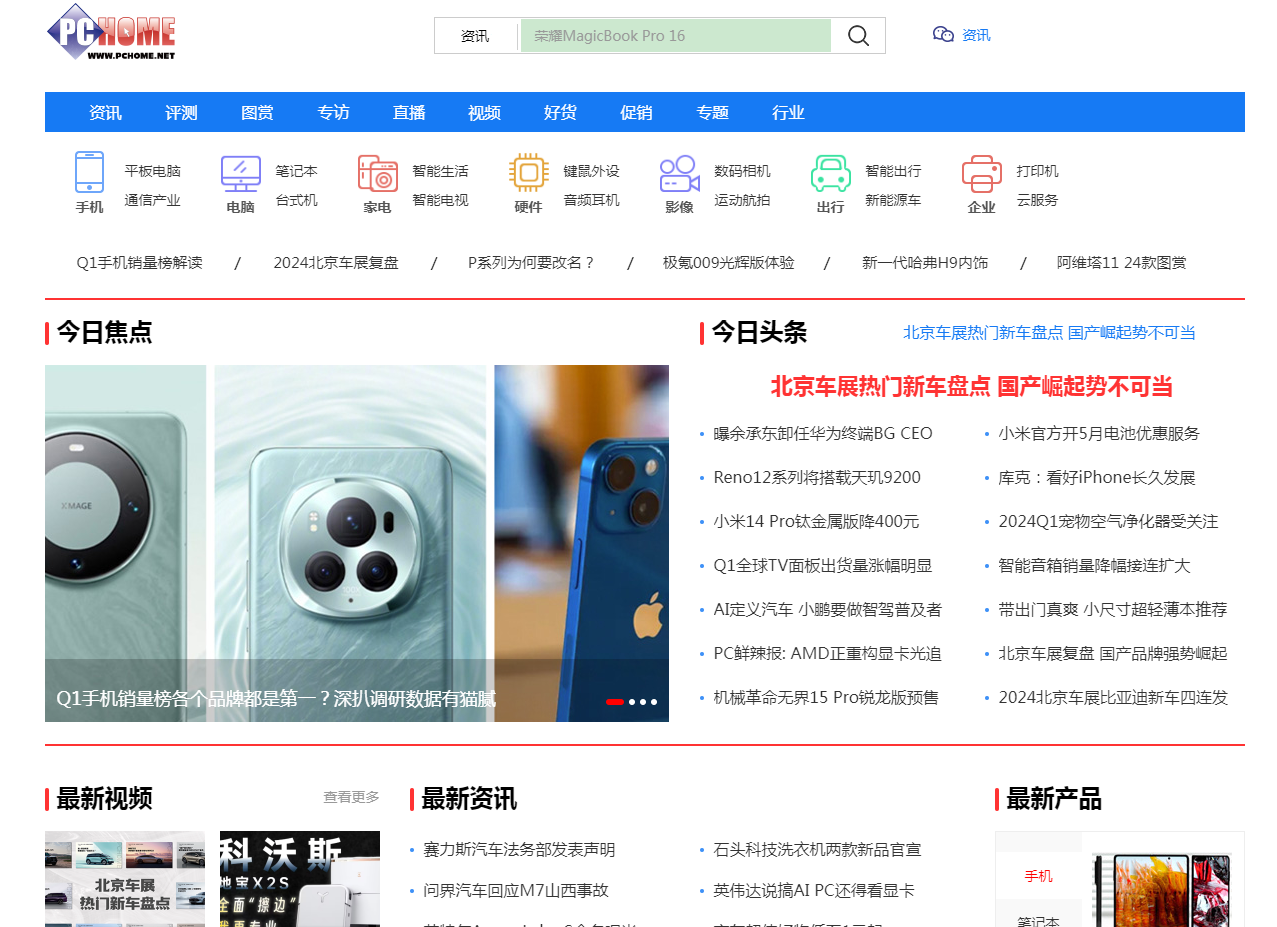The image size is (1277, 927).
Task: Open the 评测 navigation tab
Action: coord(181,112)
